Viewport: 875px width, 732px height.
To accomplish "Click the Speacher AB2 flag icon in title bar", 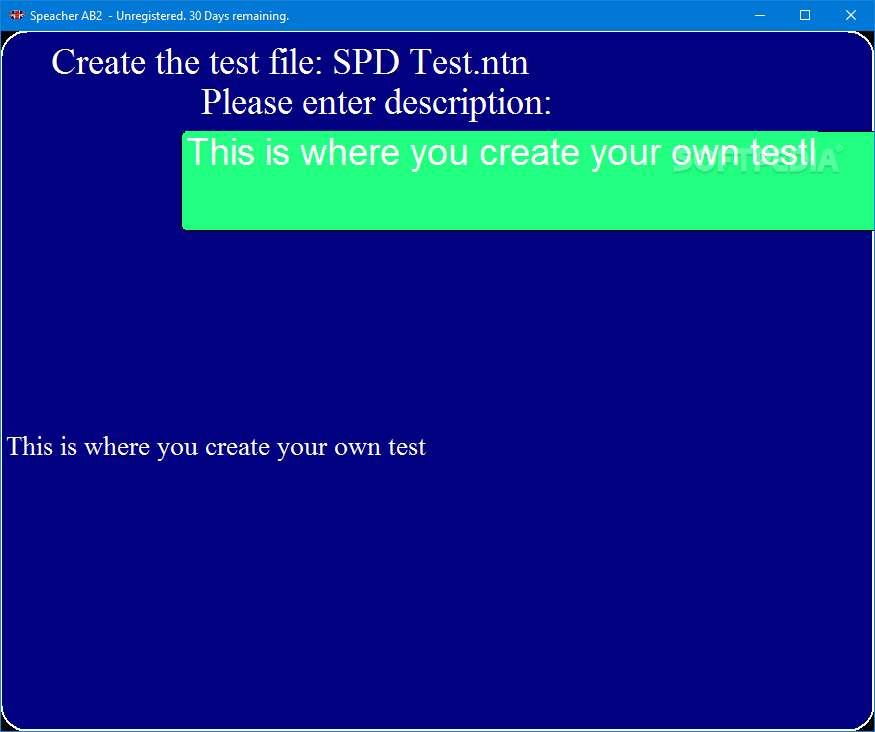I will (16, 16).
